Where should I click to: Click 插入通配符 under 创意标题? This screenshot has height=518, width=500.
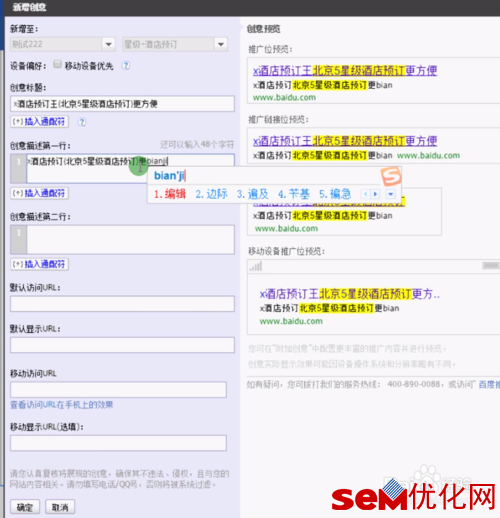40,122
